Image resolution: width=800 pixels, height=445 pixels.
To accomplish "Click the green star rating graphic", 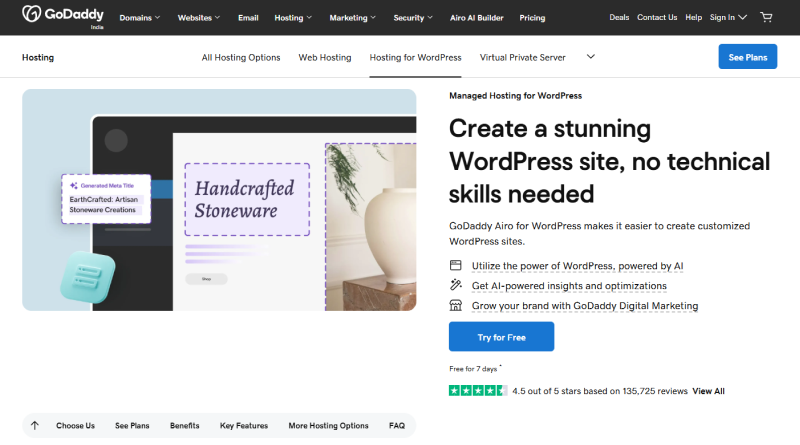I will coord(478,390).
